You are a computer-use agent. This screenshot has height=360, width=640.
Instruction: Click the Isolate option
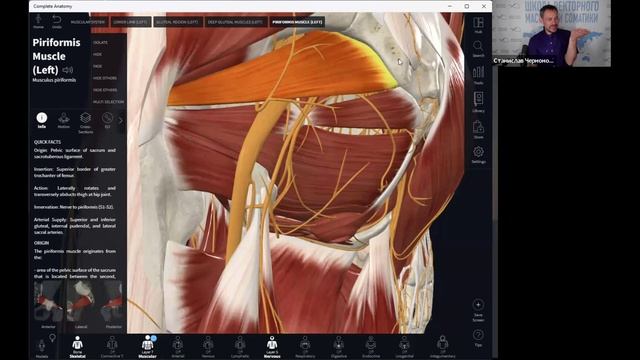click(x=100, y=42)
